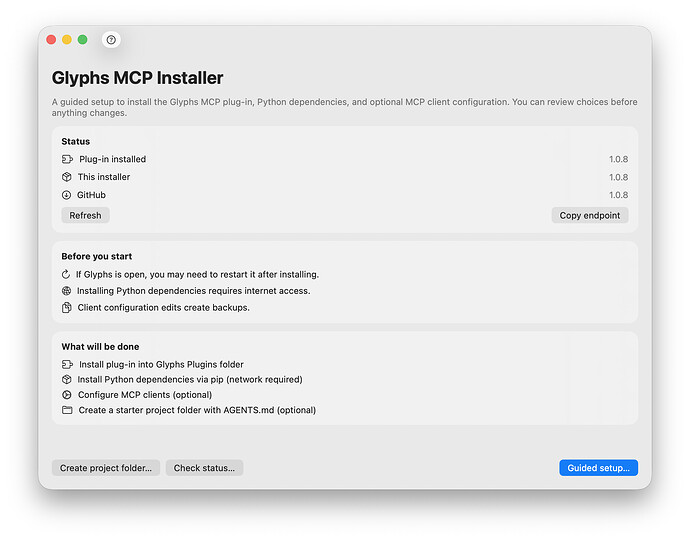The width and height of the screenshot is (690, 540).
Task: Click the starter project folder icon
Action: (67, 410)
